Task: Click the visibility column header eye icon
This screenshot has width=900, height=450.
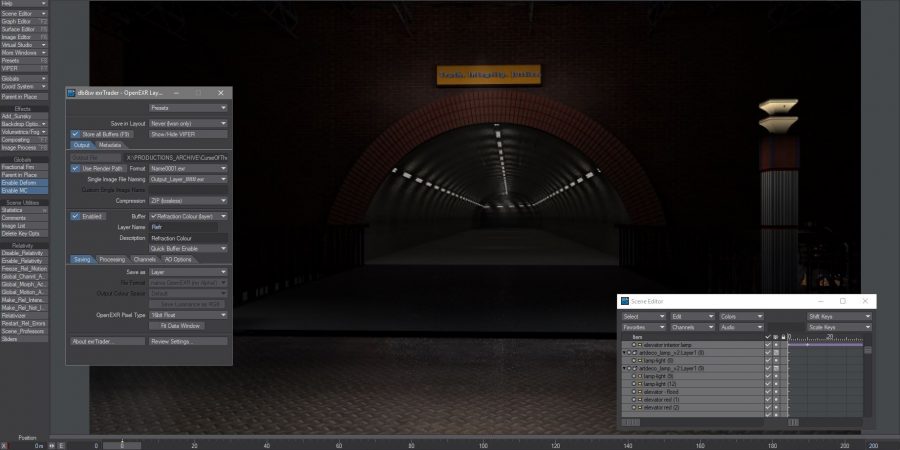Action: click(x=776, y=337)
